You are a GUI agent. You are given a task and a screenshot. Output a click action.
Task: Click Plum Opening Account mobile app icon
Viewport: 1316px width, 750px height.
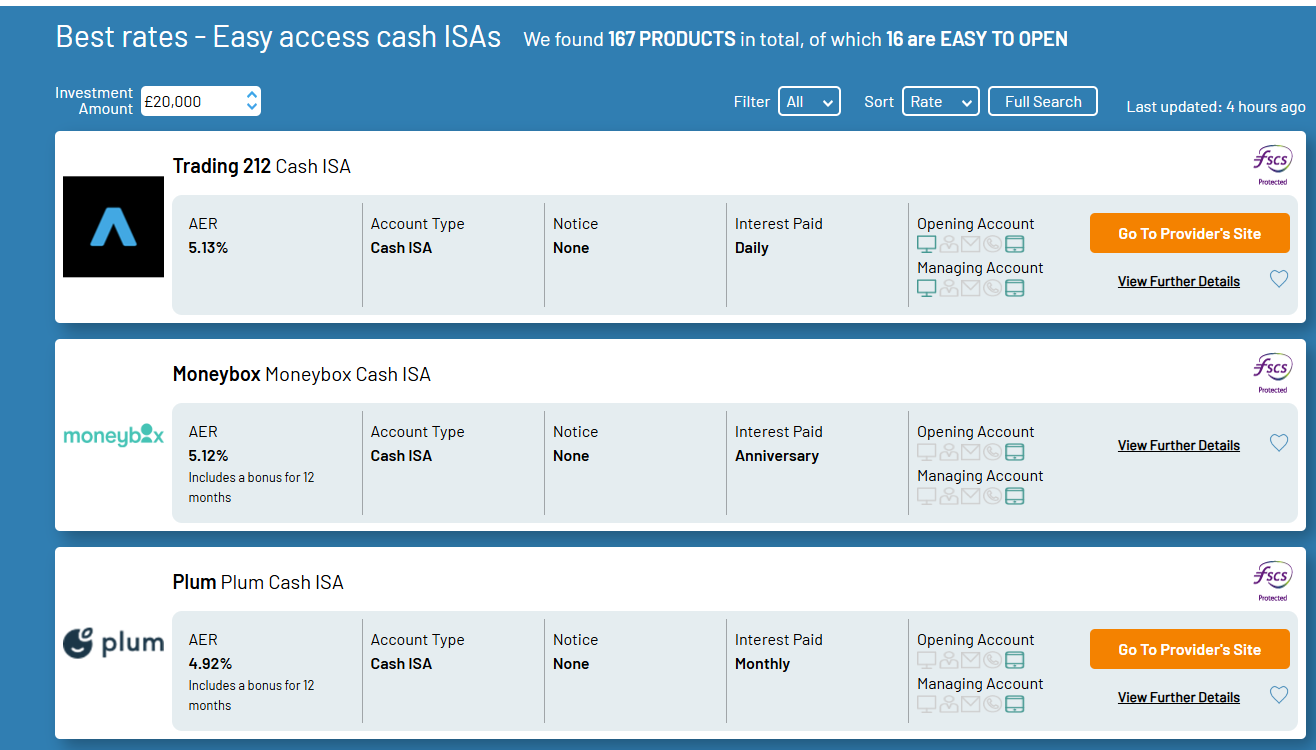pyautogui.click(x=1015, y=660)
